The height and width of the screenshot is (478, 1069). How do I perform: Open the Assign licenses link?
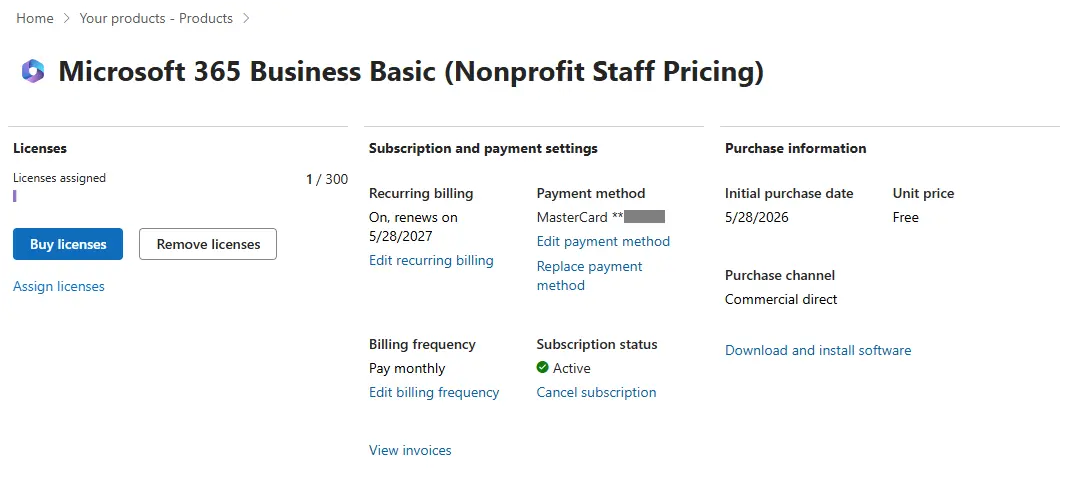tap(59, 286)
